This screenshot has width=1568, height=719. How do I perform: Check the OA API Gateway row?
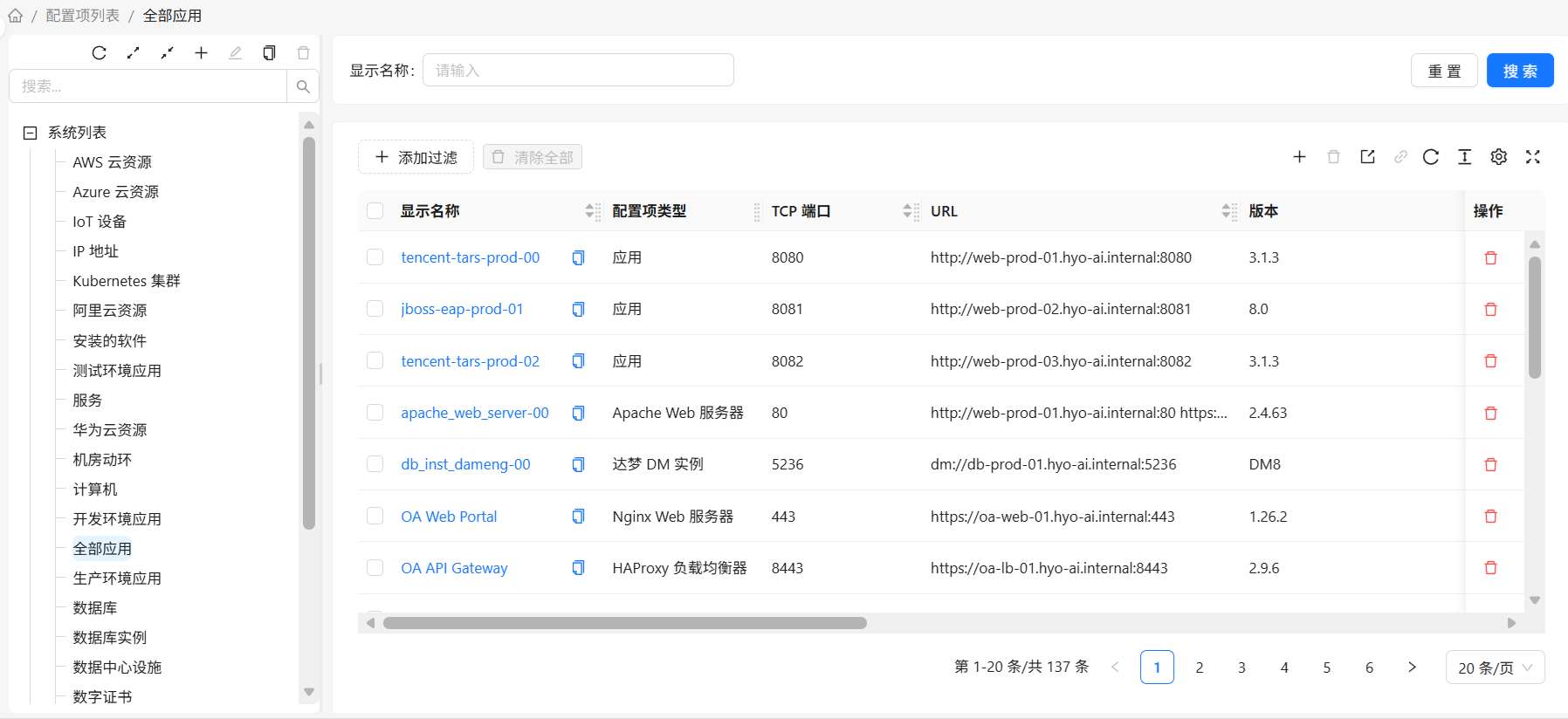[x=375, y=568]
